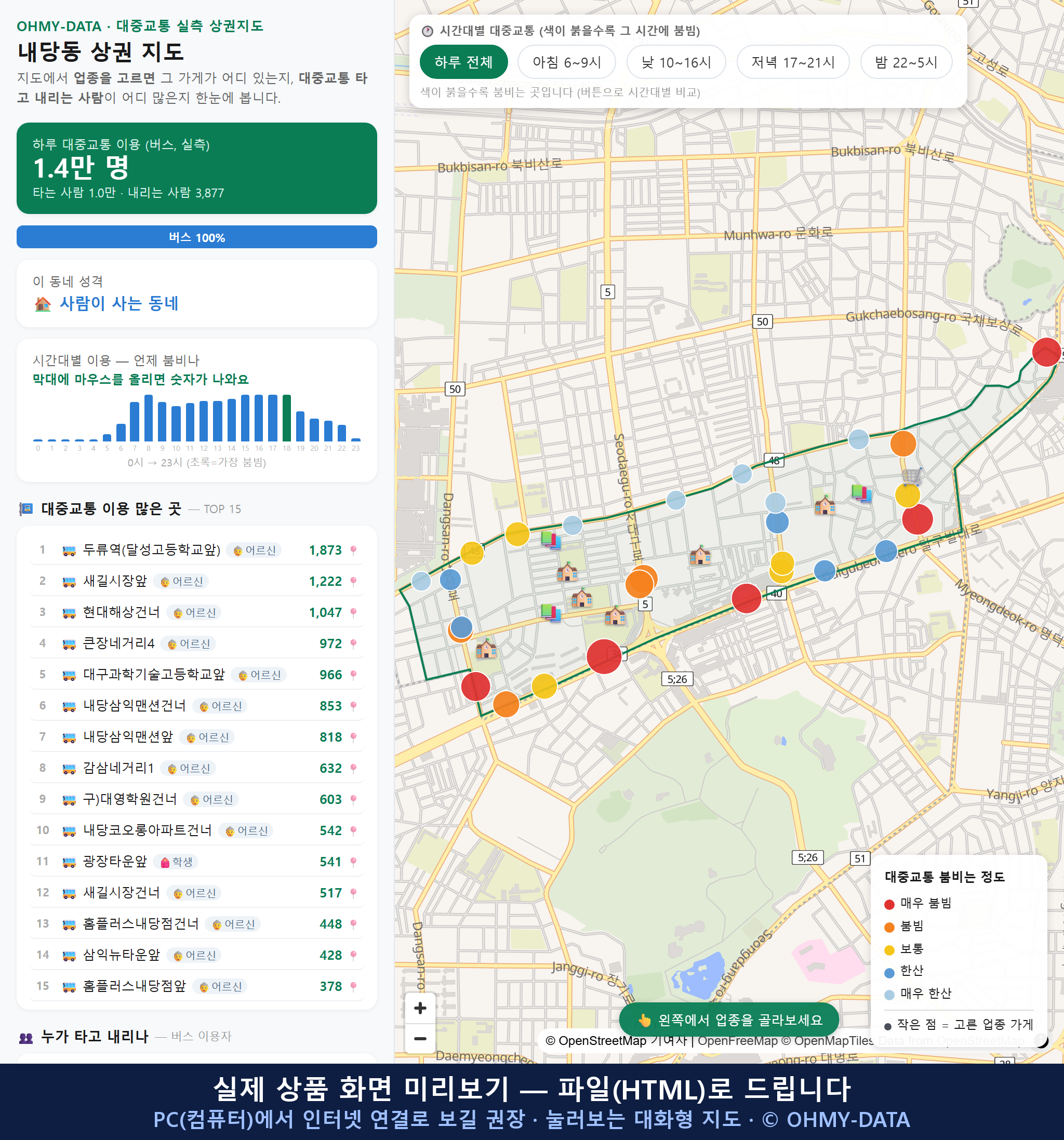Screen dimensions: 1064x1140
Task: Zoom out the map with minus button
Action: (420, 1038)
